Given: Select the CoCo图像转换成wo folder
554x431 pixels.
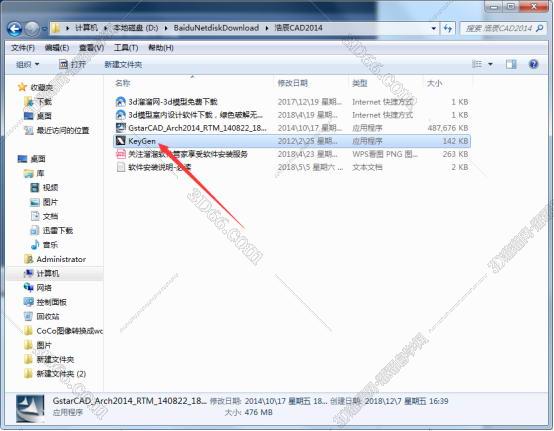Looking at the screenshot, I should (64, 331).
